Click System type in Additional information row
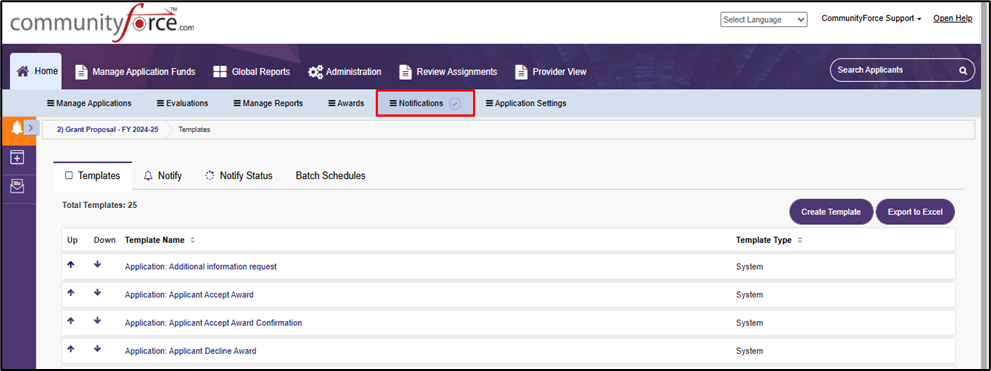This screenshot has height=371, width=991. [749, 267]
